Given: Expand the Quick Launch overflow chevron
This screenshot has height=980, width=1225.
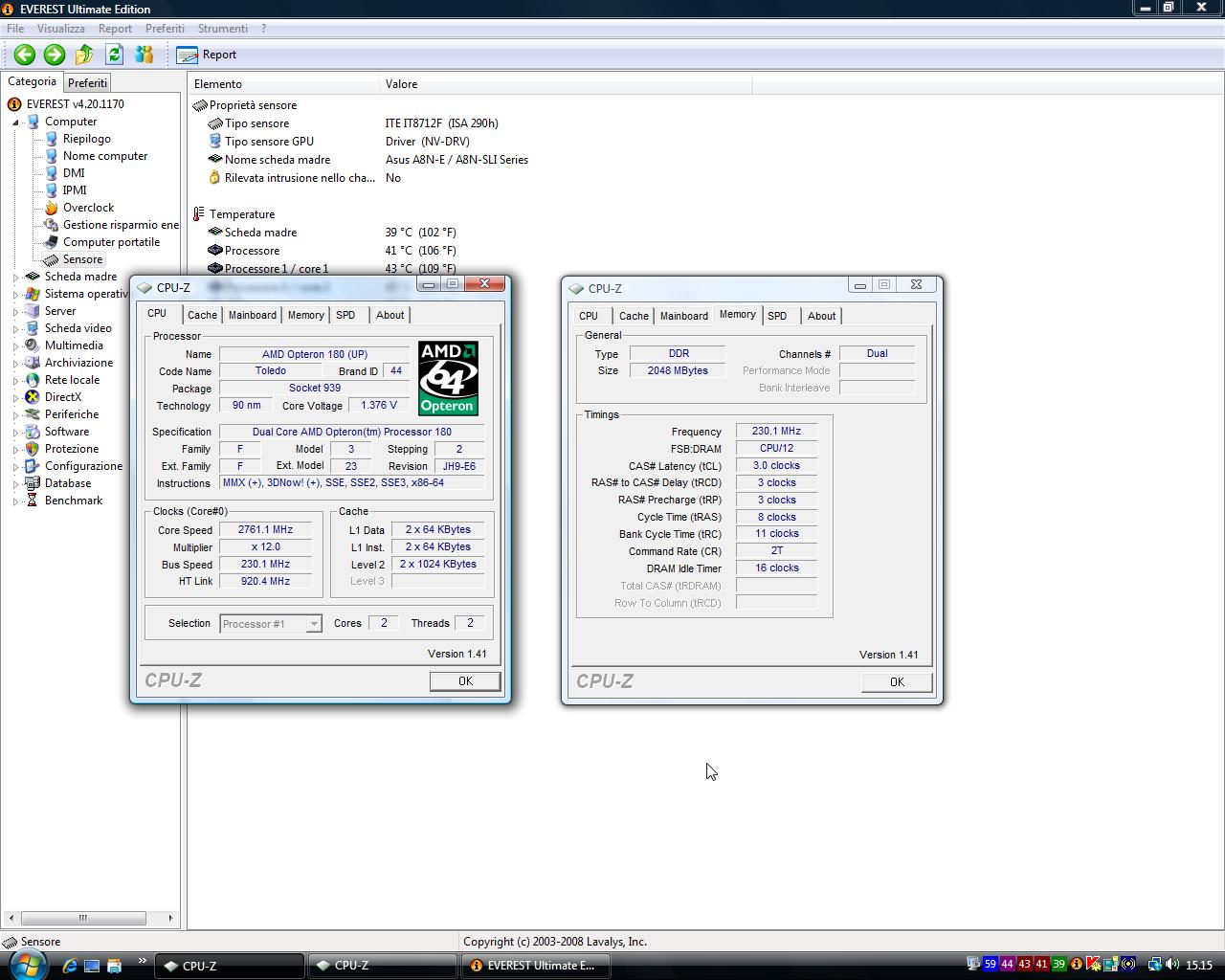Looking at the screenshot, I should coord(143,961).
